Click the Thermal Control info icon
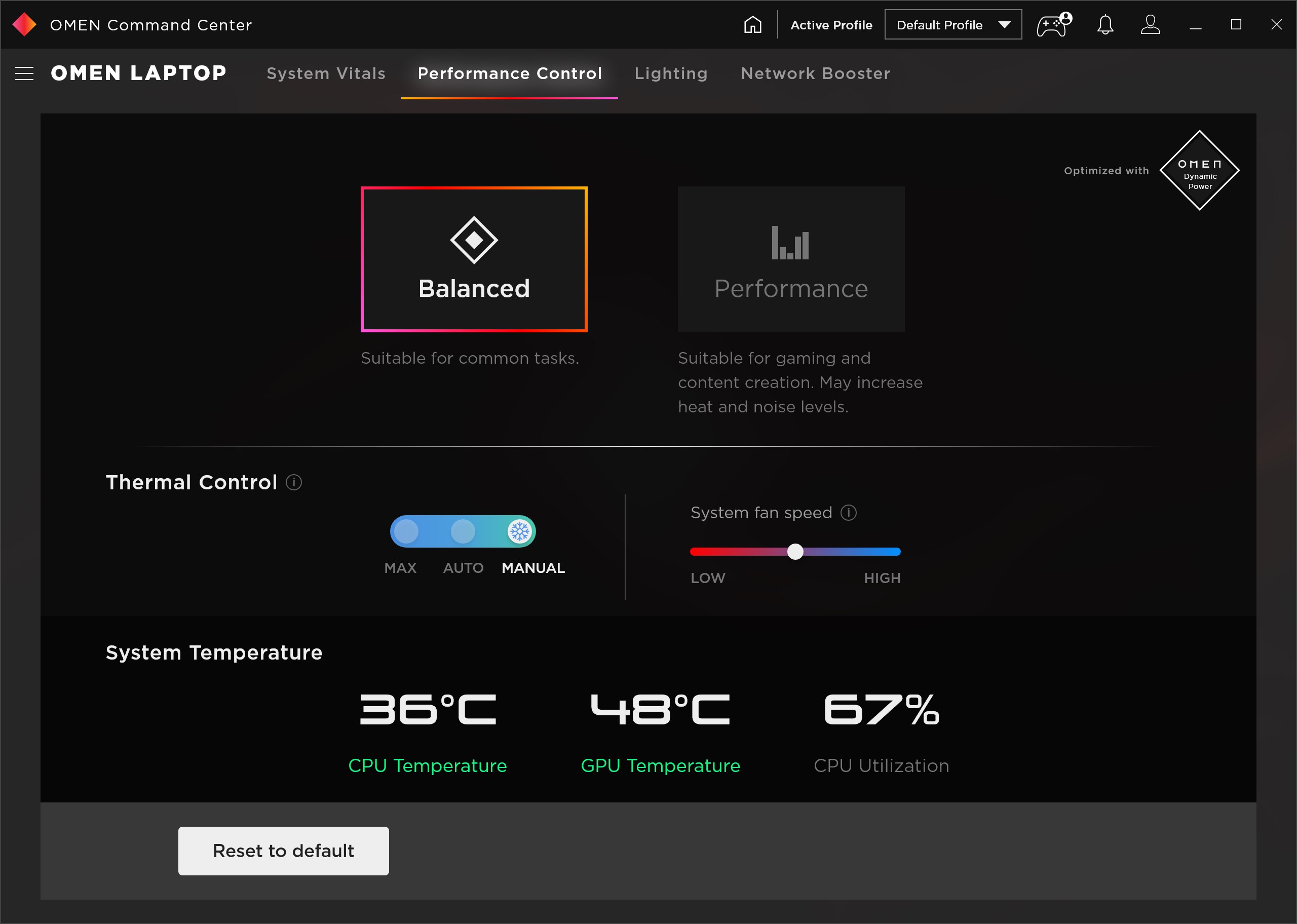 (293, 482)
